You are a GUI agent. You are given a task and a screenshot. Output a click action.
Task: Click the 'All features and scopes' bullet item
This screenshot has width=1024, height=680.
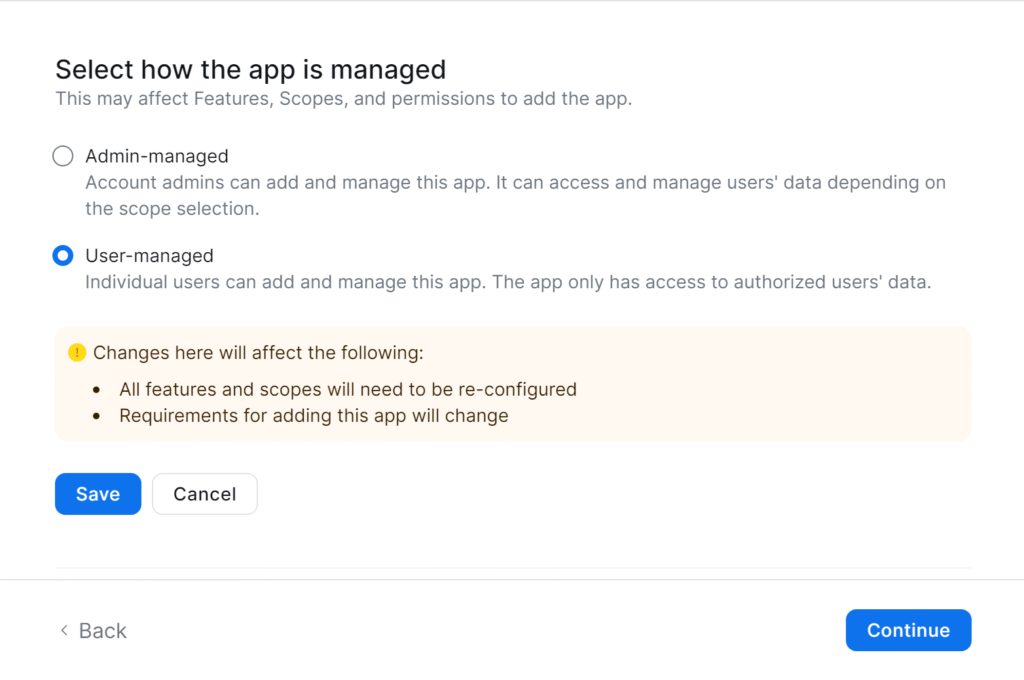[x=348, y=389]
